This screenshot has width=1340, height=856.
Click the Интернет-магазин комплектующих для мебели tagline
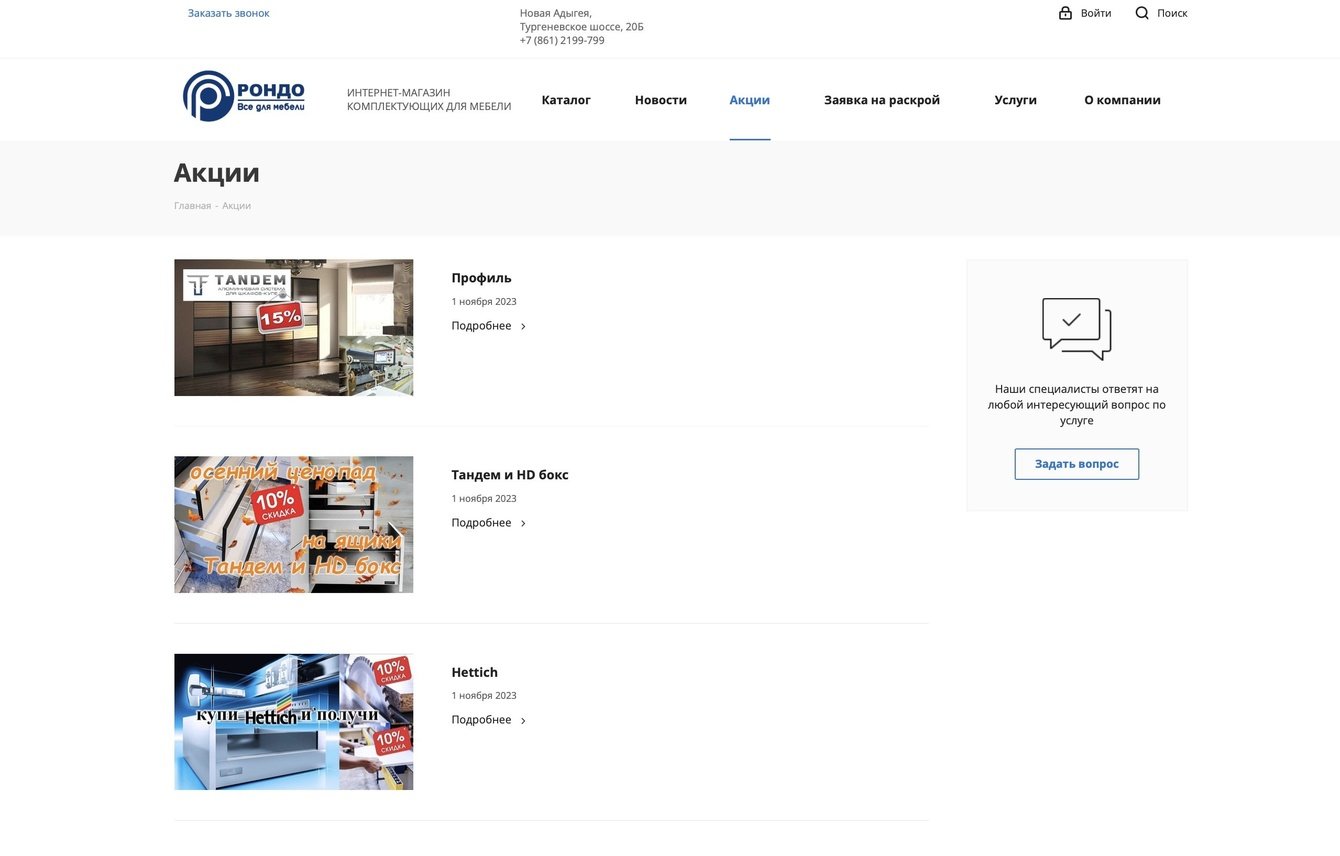[429, 100]
